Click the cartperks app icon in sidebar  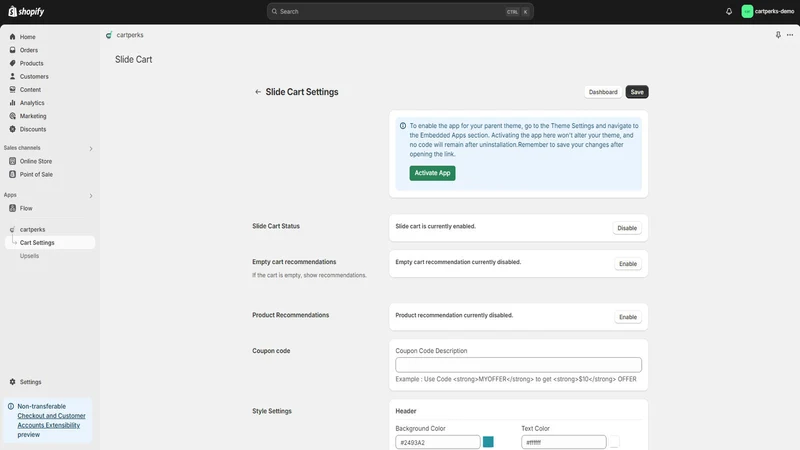point(12,230)
